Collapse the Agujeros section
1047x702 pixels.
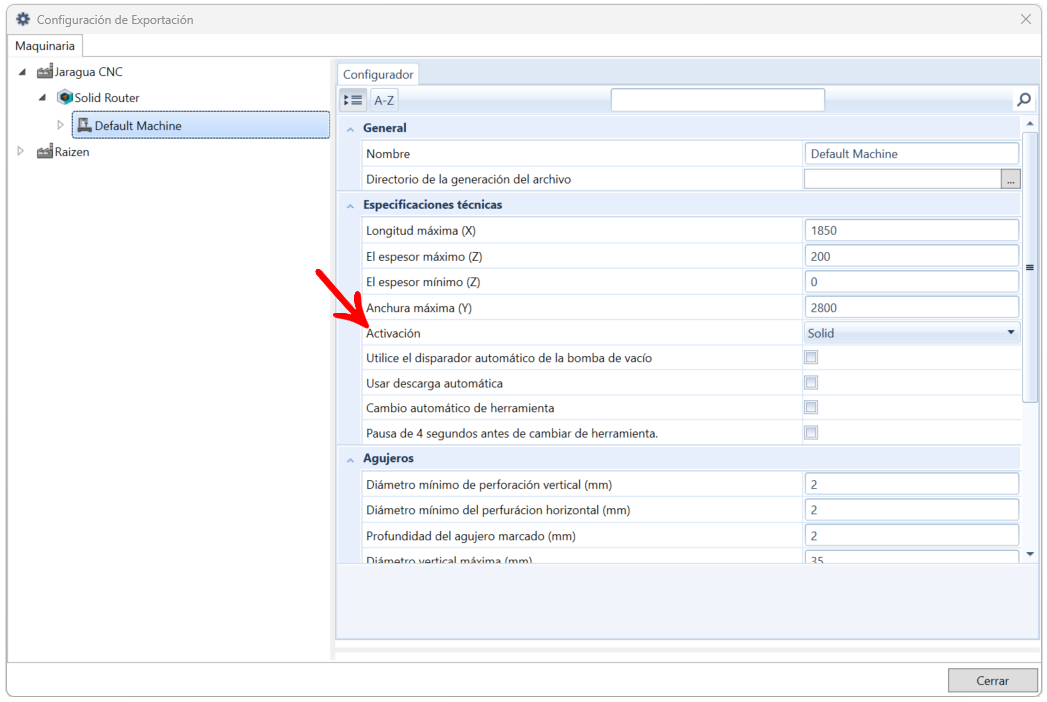pos(350,459)
